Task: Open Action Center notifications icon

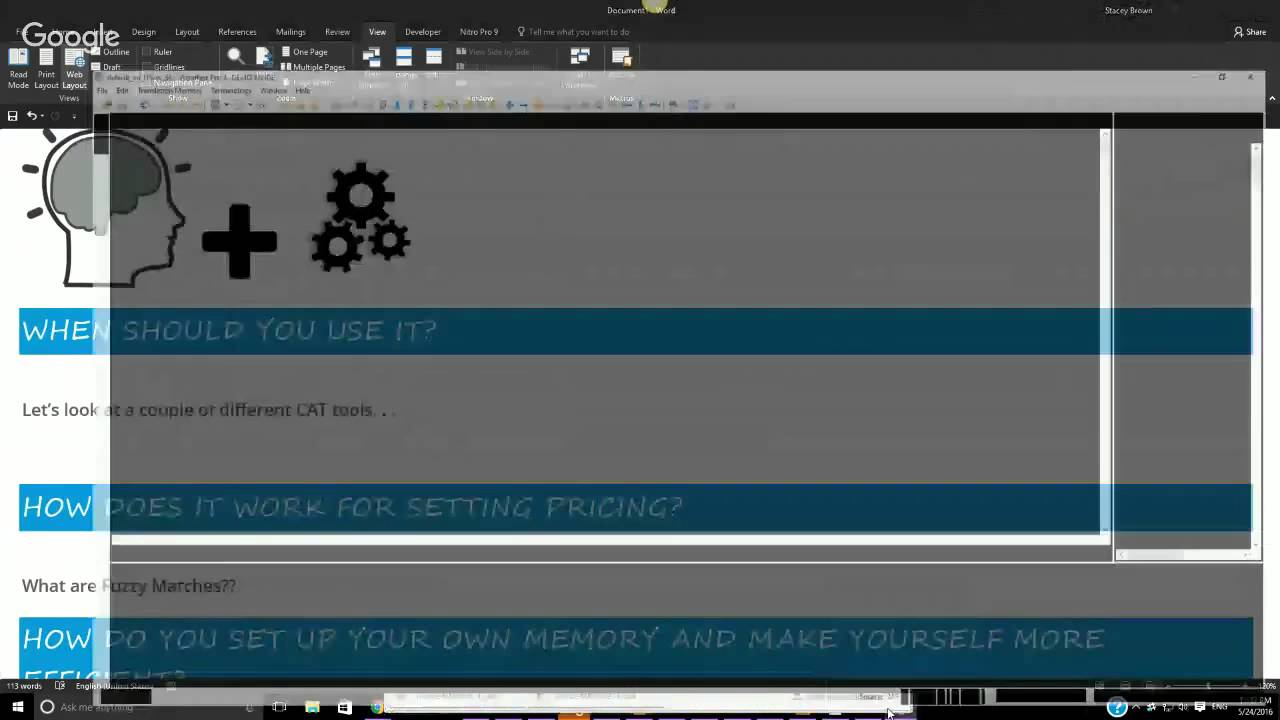Action: click(x=1200, y=707)
